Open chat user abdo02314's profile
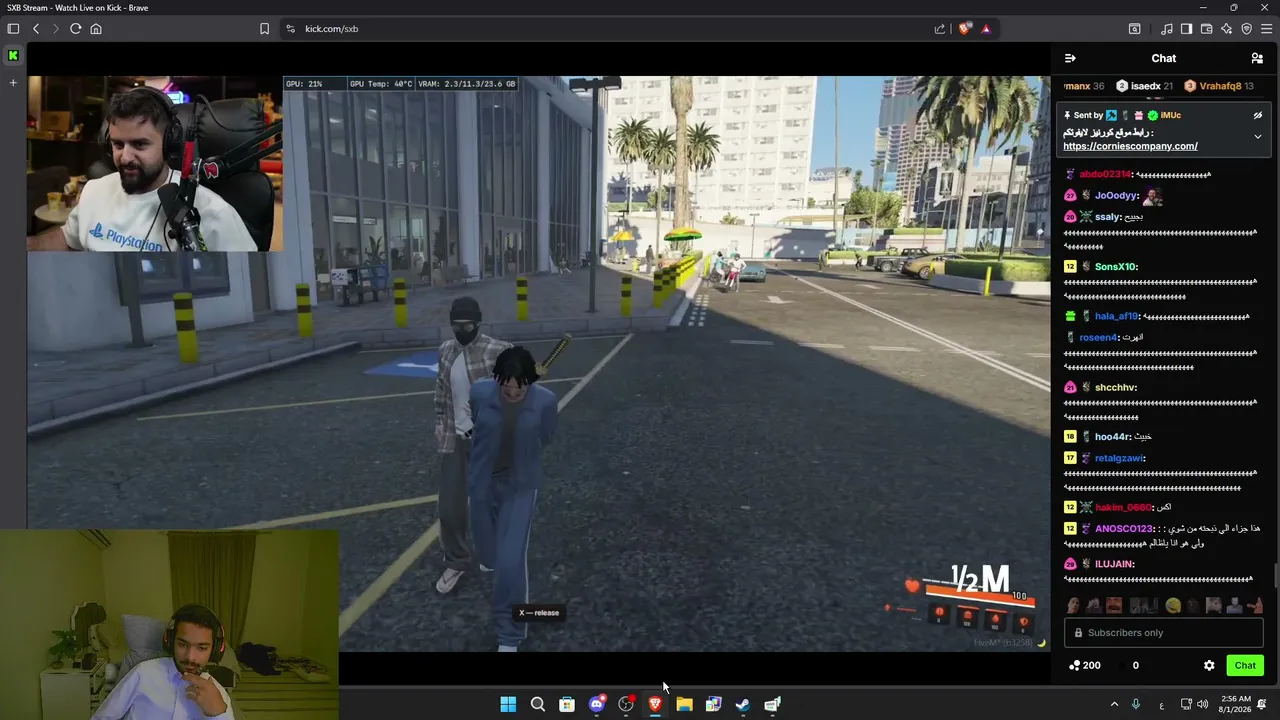 pyautogui.click(x=1105, y=175)
